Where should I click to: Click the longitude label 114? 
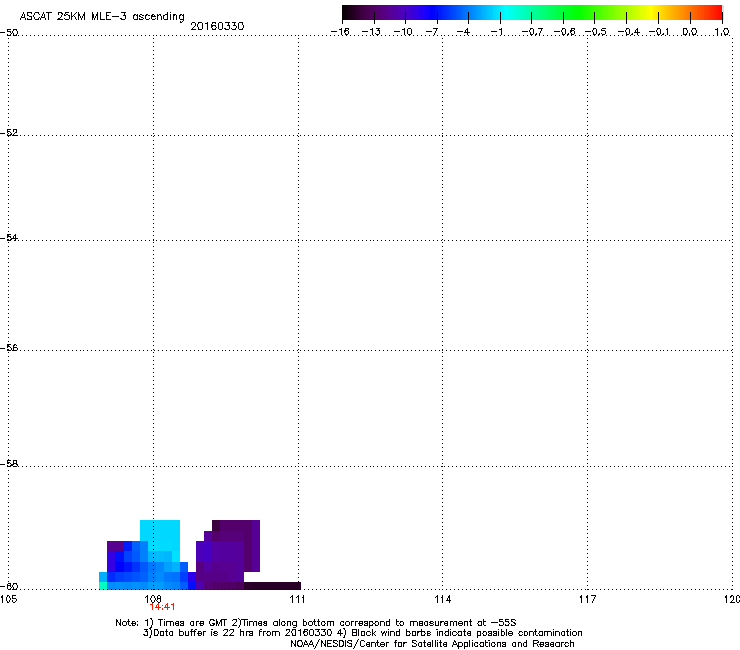pos(442,599)
